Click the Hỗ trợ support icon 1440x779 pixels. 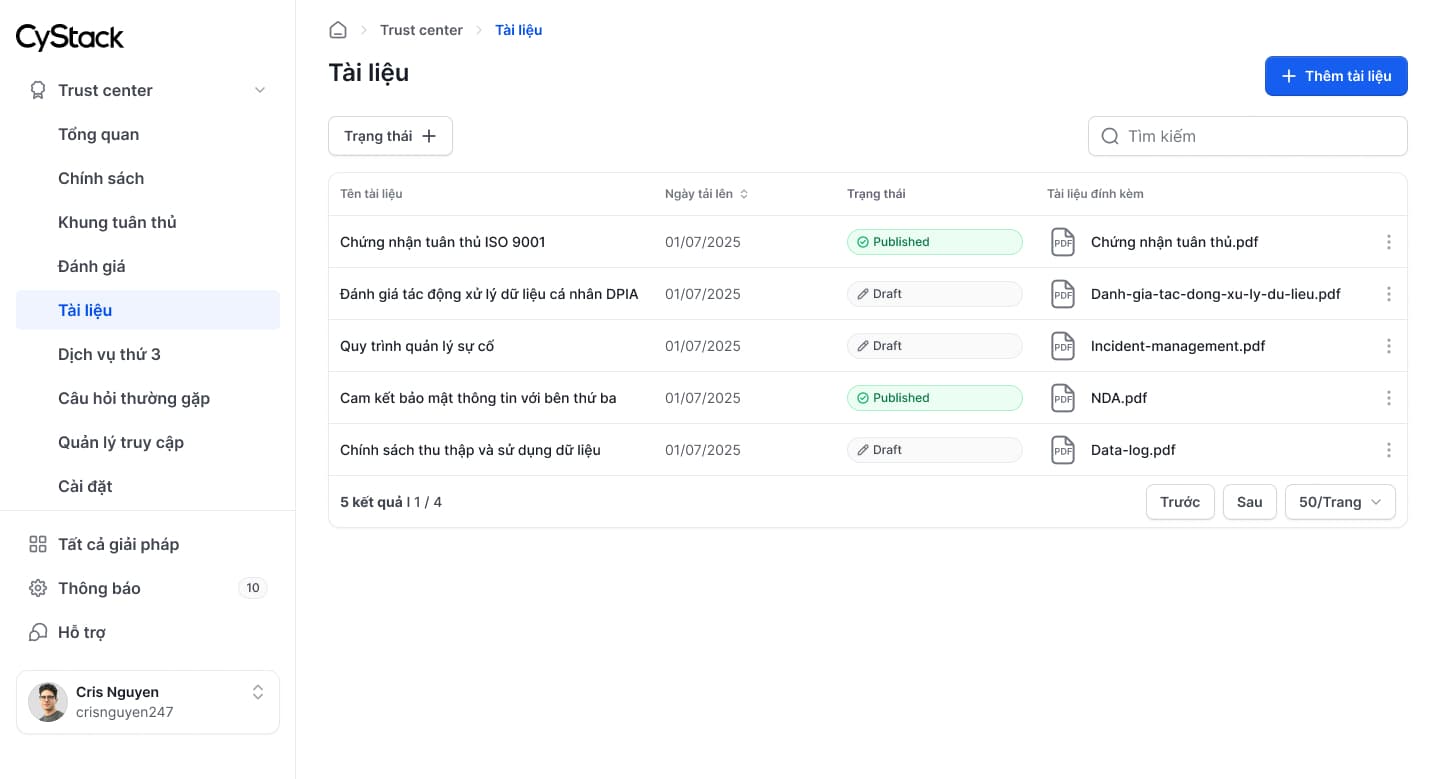[x=38, y=632]
